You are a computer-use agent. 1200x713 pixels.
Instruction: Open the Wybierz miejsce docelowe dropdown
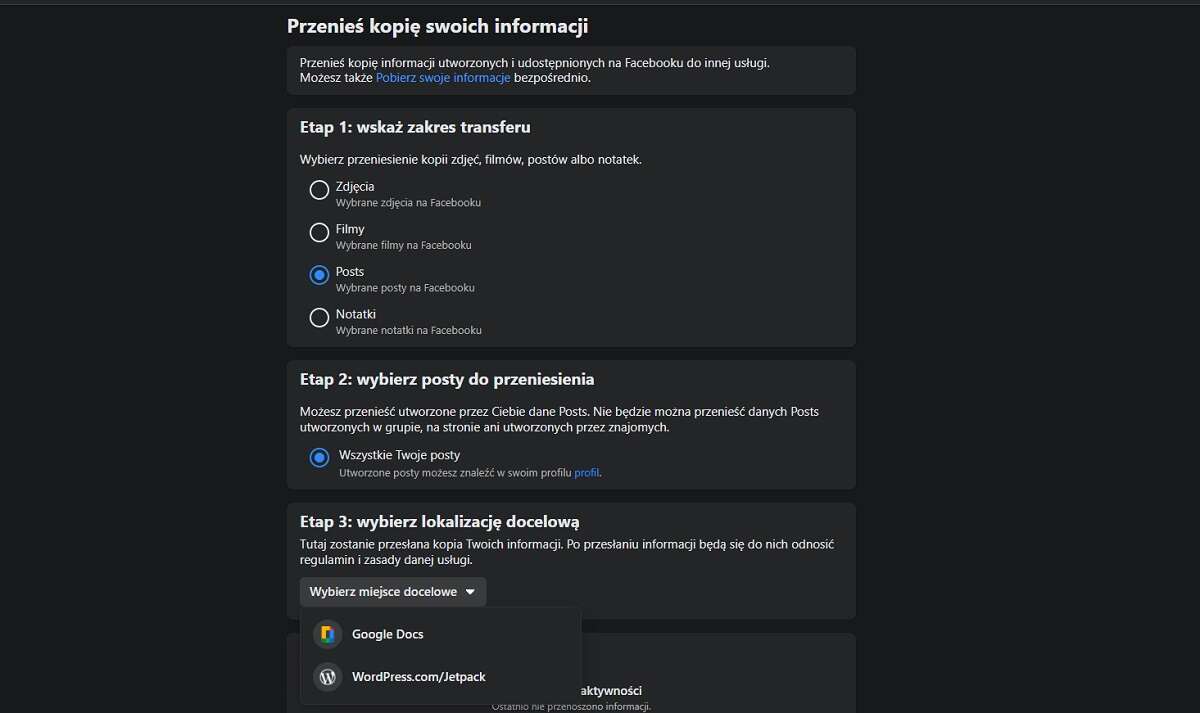tap(392, 591)
